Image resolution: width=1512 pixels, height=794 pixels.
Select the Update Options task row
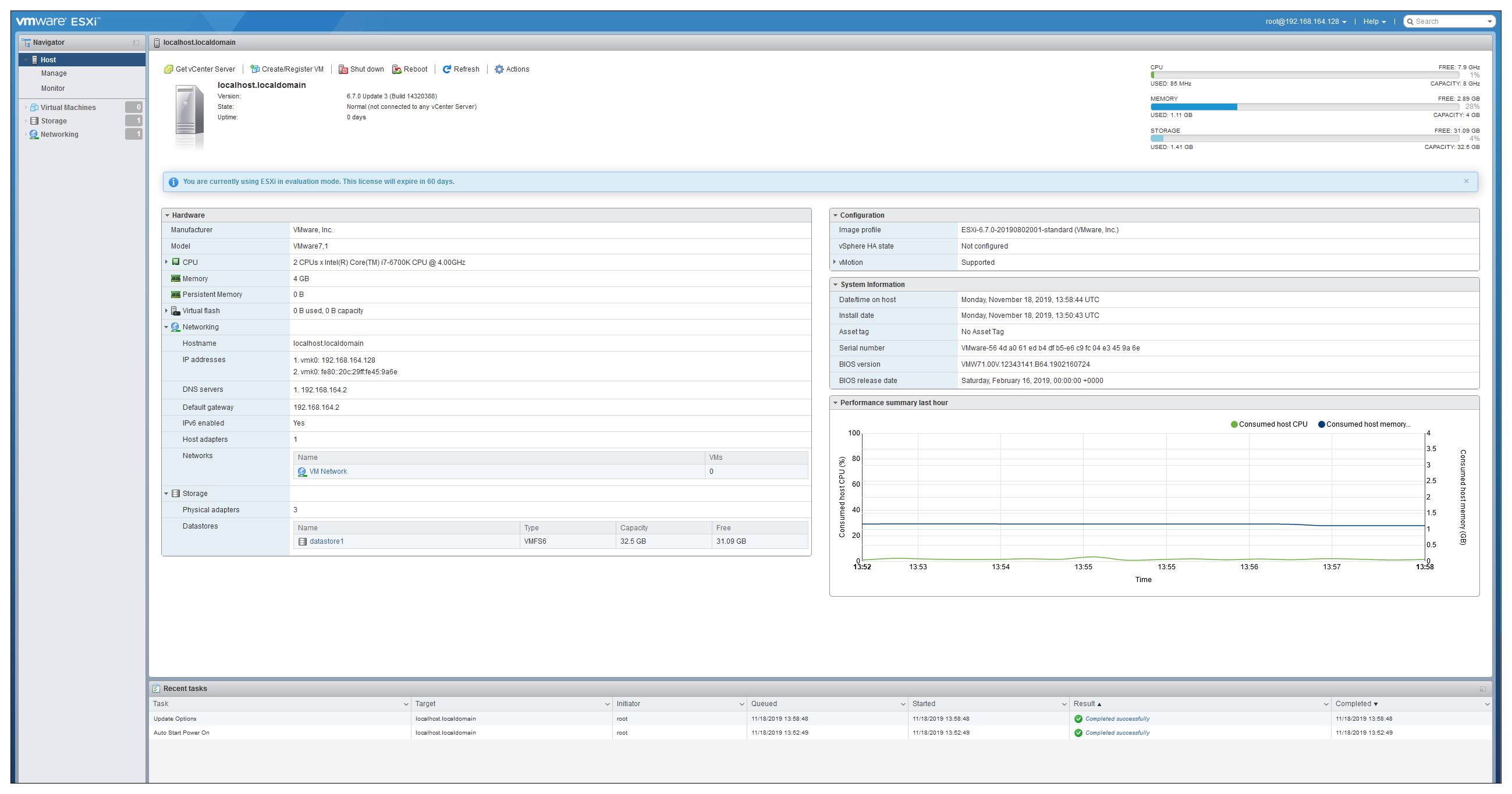click(821, 719)
